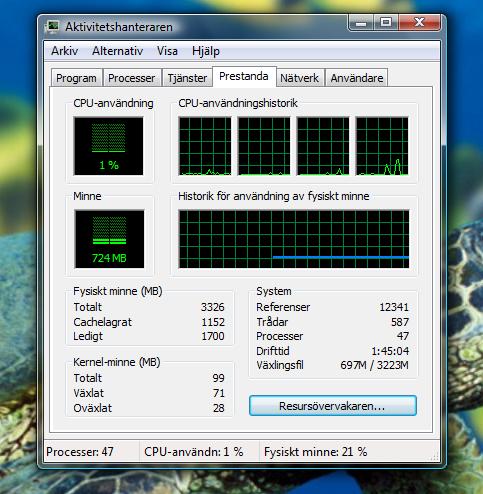483x494 pixels.
Task: Minimize the Aktivitetshanteraren window
Action: tap(361, 23)
